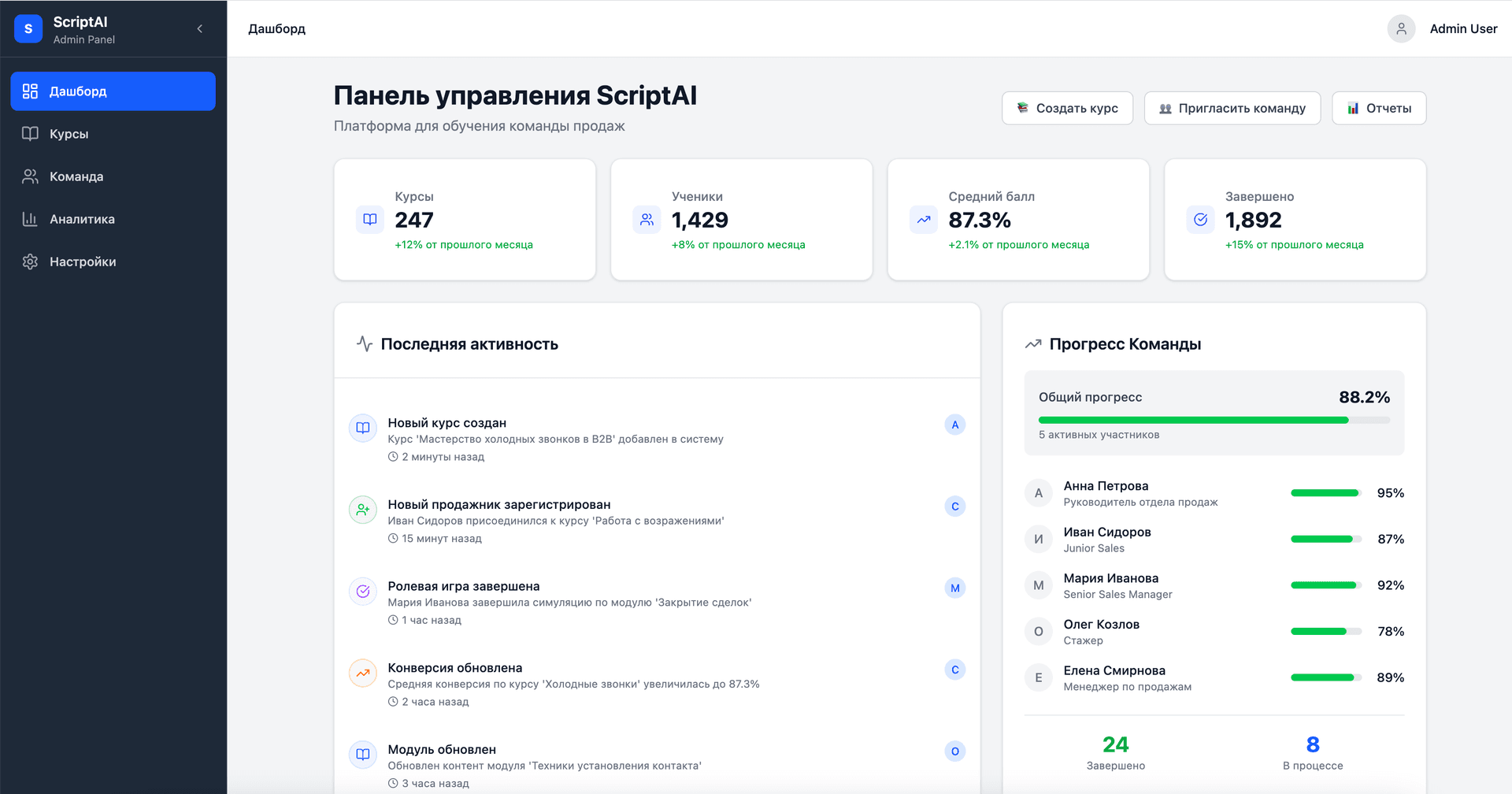Click the activity pulse icon beside Последняя активность
This screenshot has width=1512, height=794.
point(365,344)
